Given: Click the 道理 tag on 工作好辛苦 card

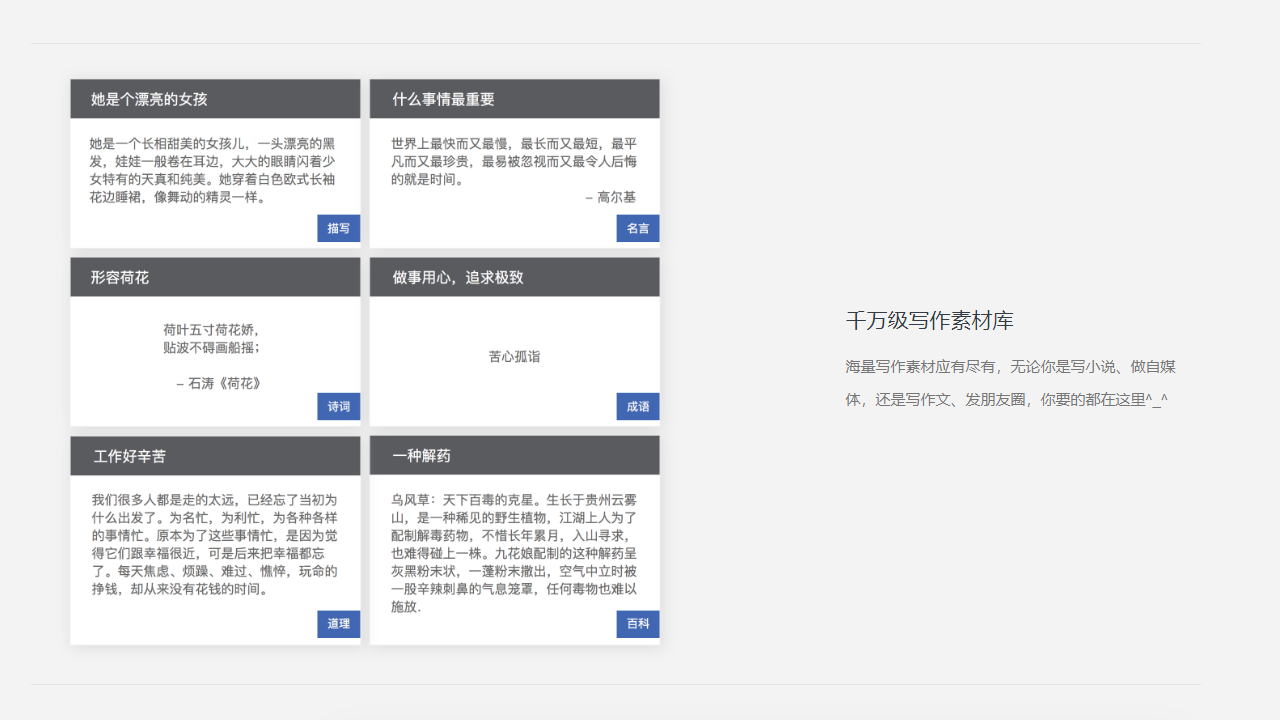Looking at the screenshot, I should pos(338,624).
